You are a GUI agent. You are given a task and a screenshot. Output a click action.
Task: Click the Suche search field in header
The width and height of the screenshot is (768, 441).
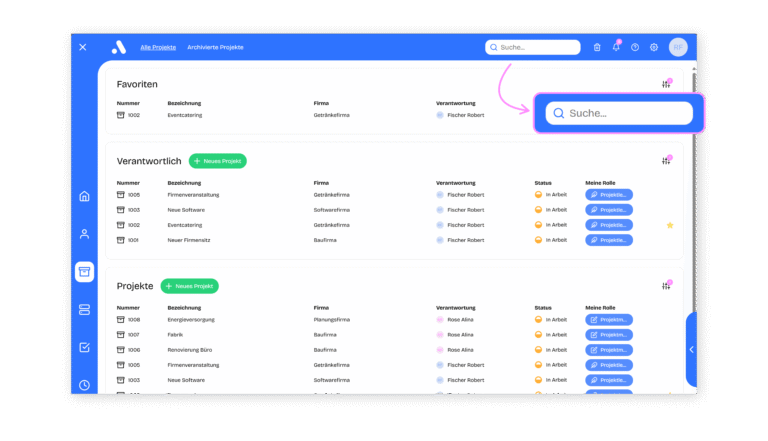click(x=533, y=47)
